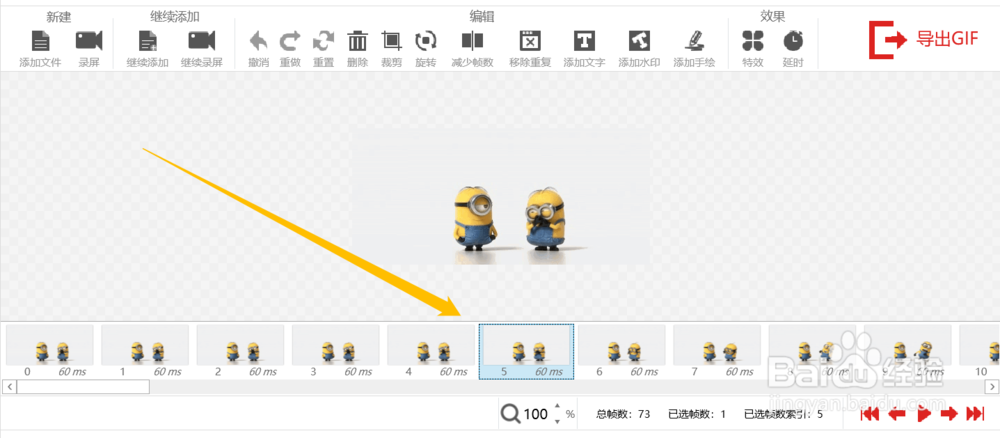Click the timeline scroll right arrow
The width and height of the screenshot is (1000, 438).
click(x=992, y=386)
